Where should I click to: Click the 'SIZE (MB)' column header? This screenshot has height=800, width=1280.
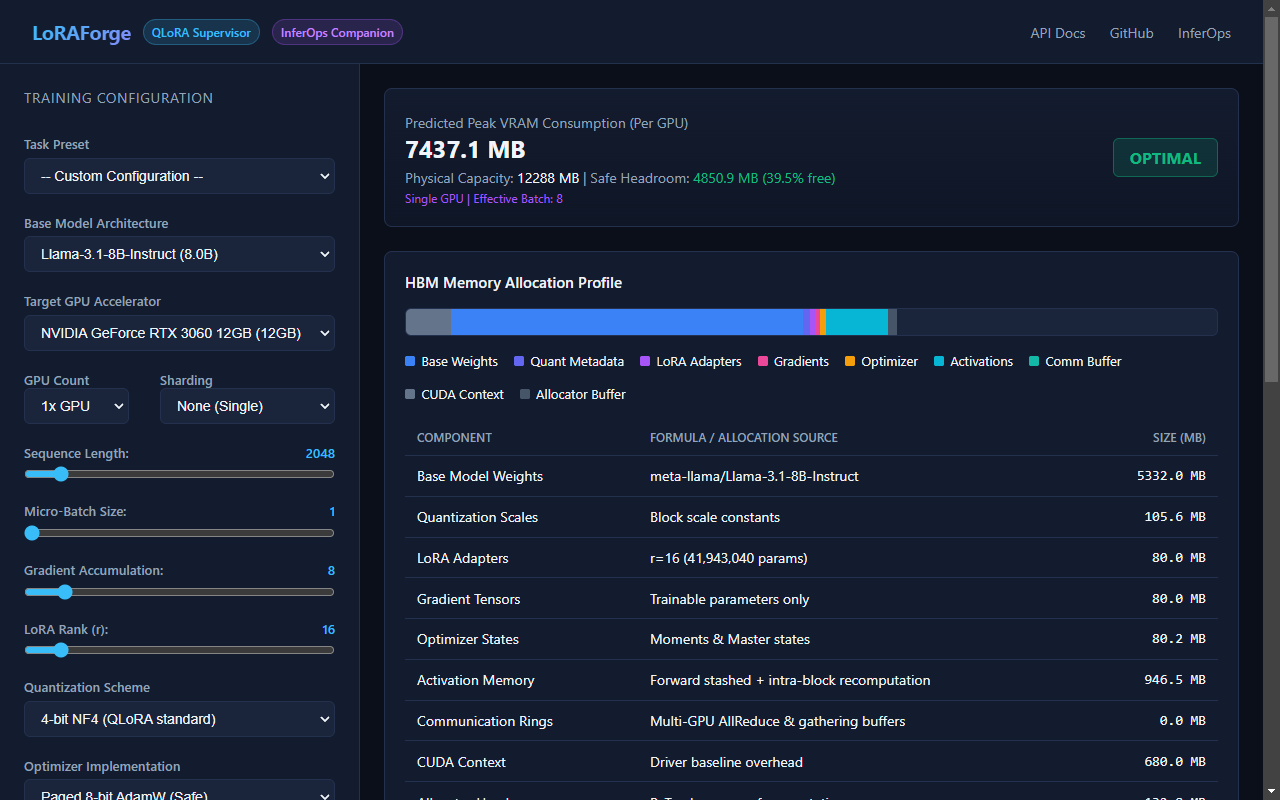point(1179,438)
